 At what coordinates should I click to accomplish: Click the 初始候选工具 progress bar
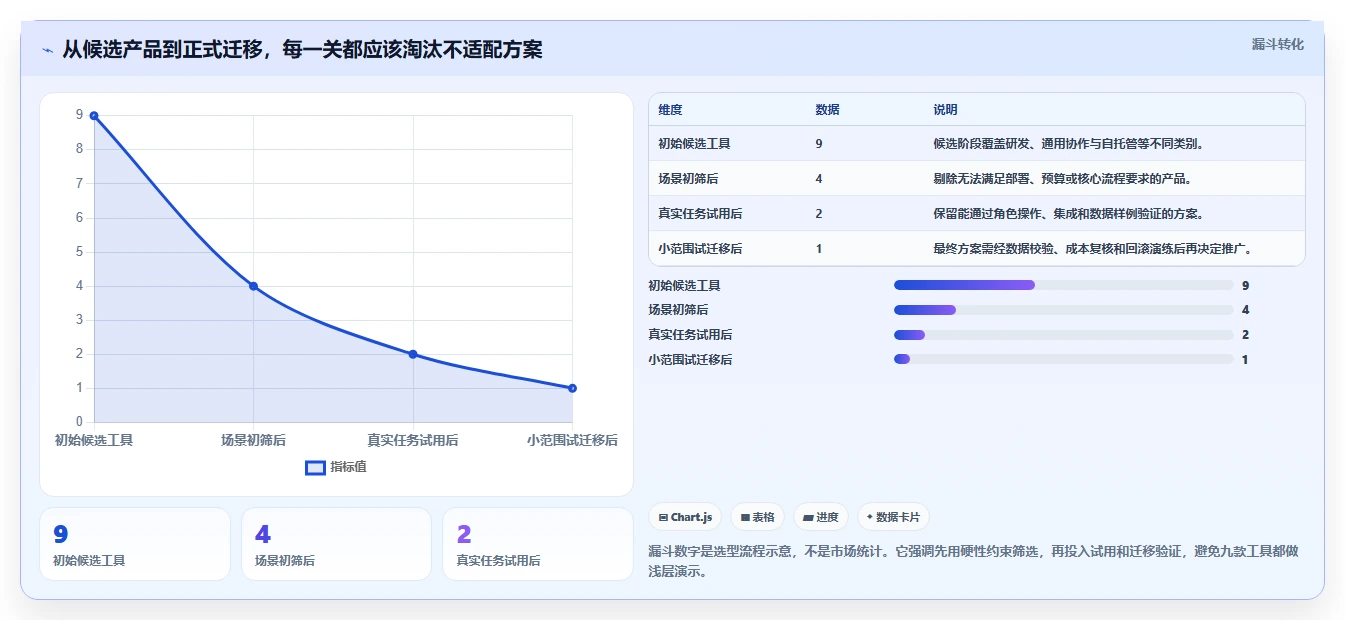1063,285
